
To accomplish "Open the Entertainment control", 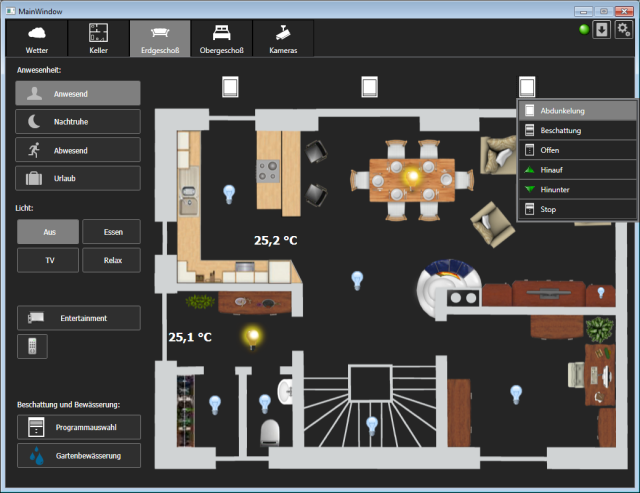I will [x=79, y=318].
